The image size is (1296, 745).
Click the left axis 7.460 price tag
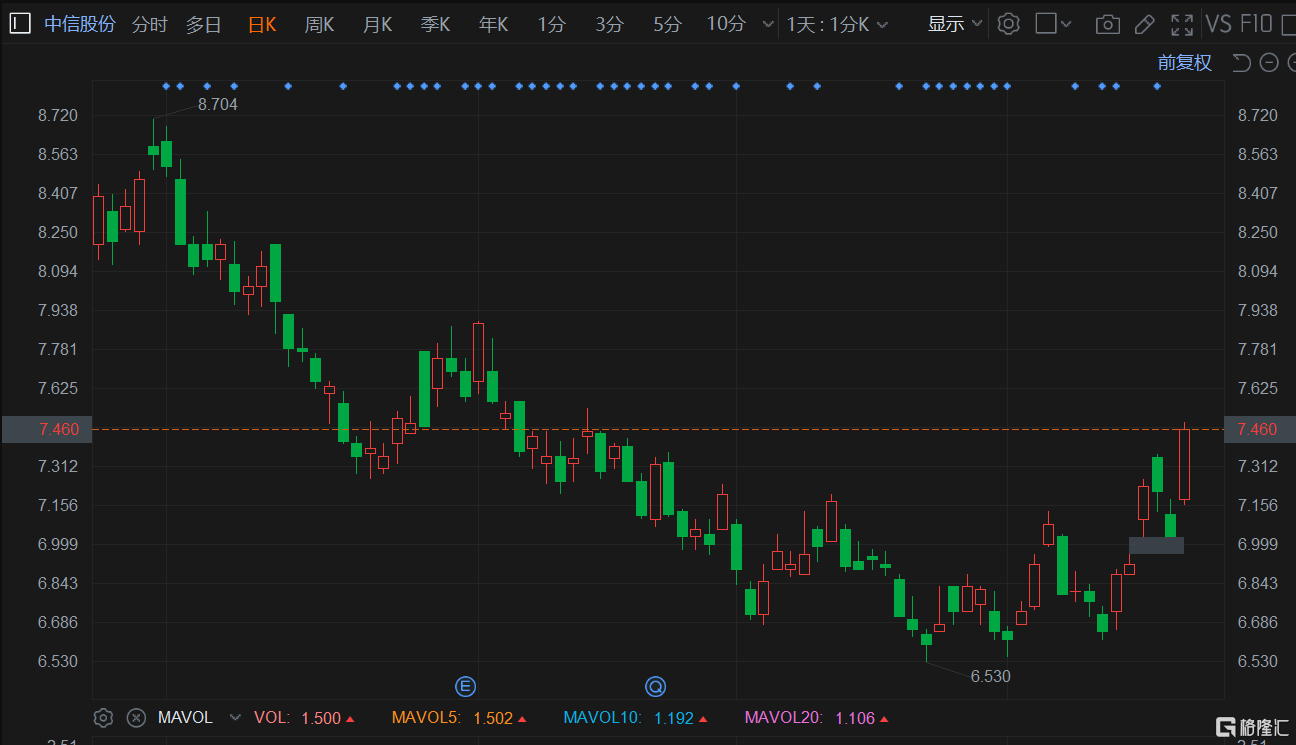(x=47, y=429)
